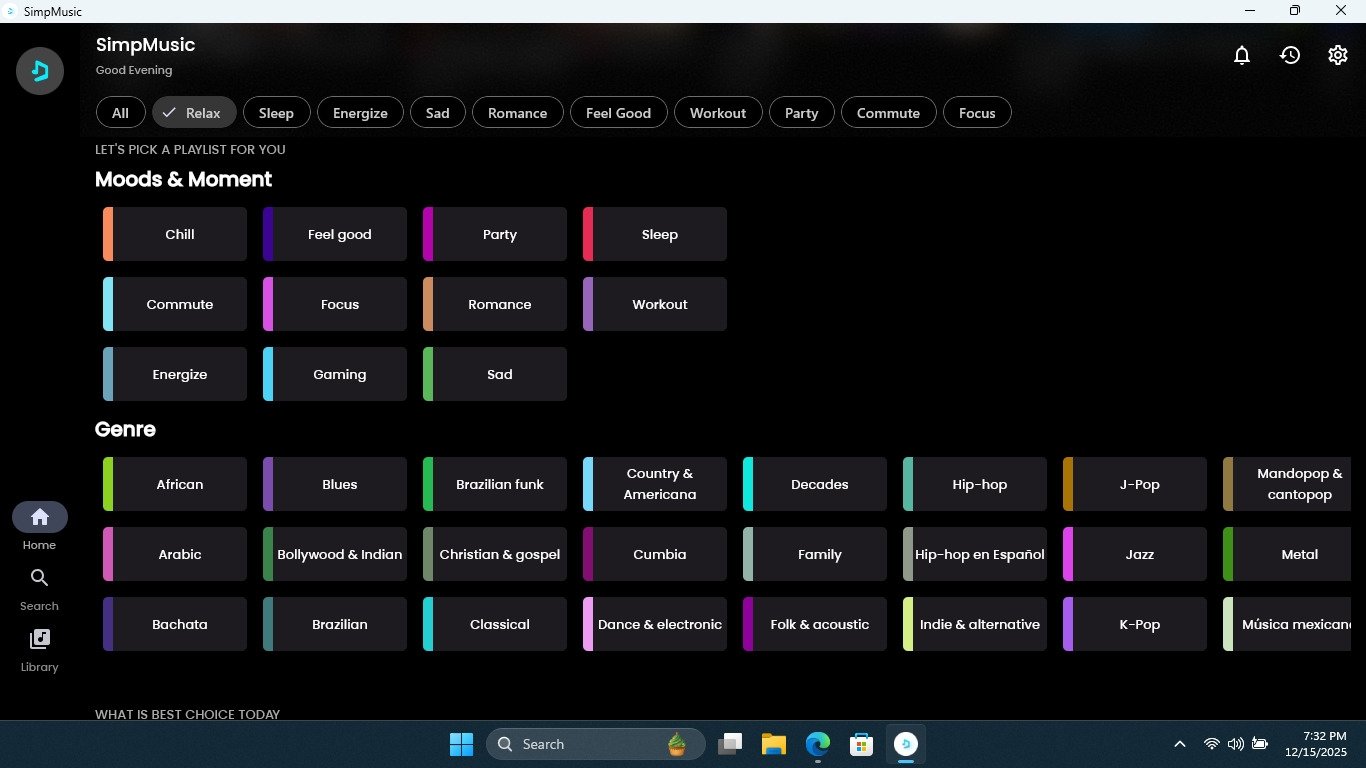Open the settings gear icon

click(1338, 56)
